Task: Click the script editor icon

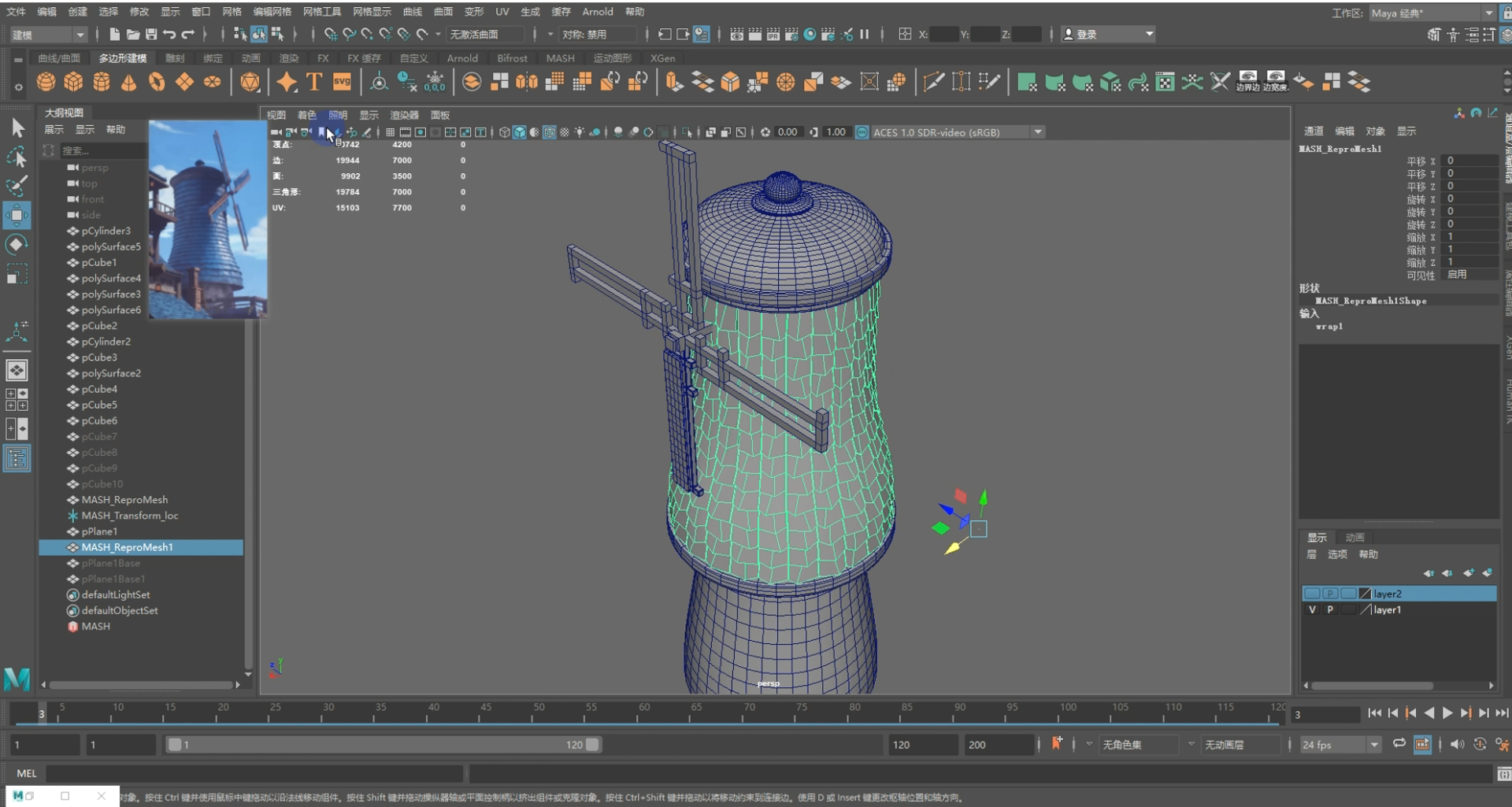Action: coord(1503,774)
